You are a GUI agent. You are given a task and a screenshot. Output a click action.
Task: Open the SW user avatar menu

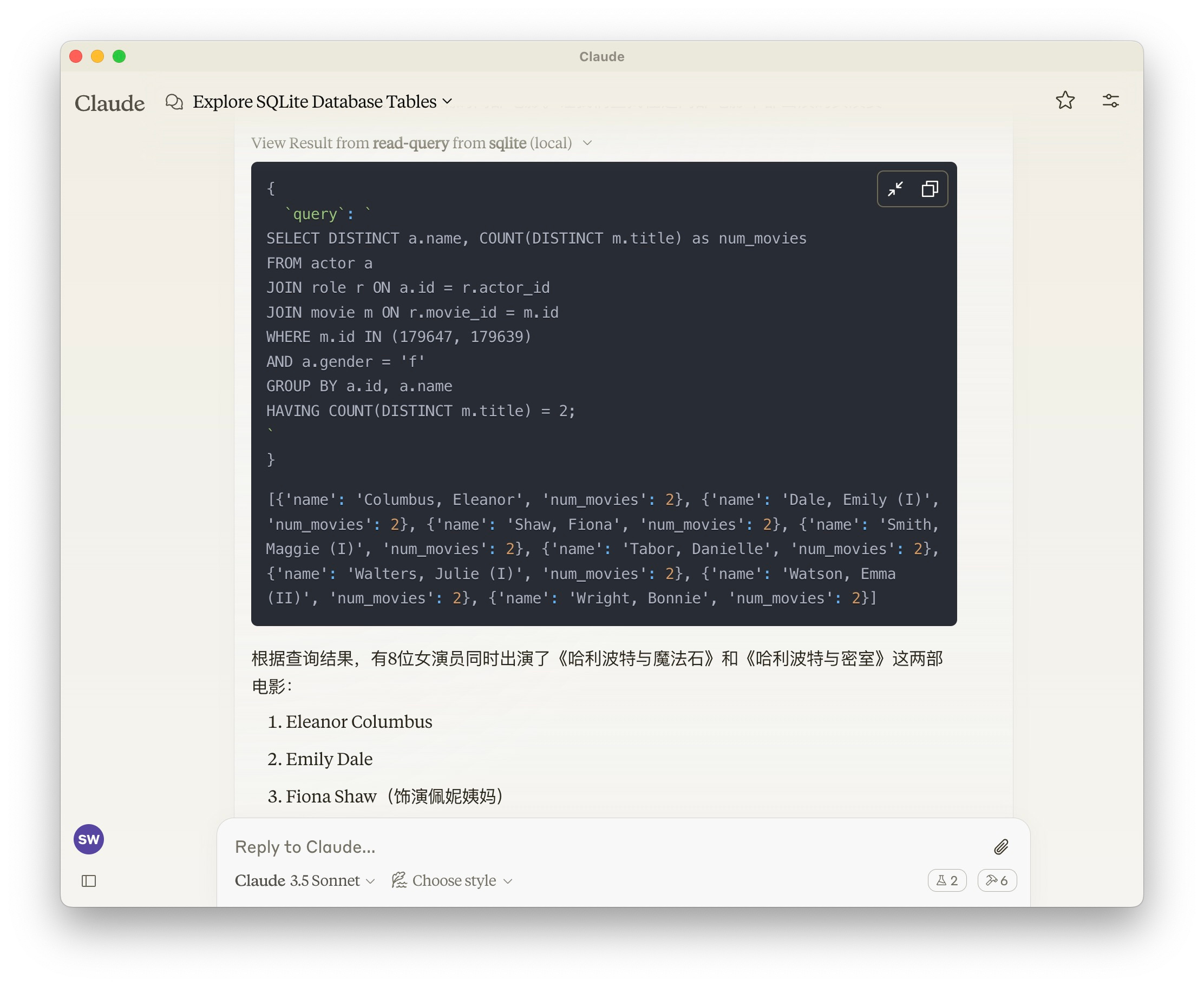pyautogui.click(x=89, y=839)
